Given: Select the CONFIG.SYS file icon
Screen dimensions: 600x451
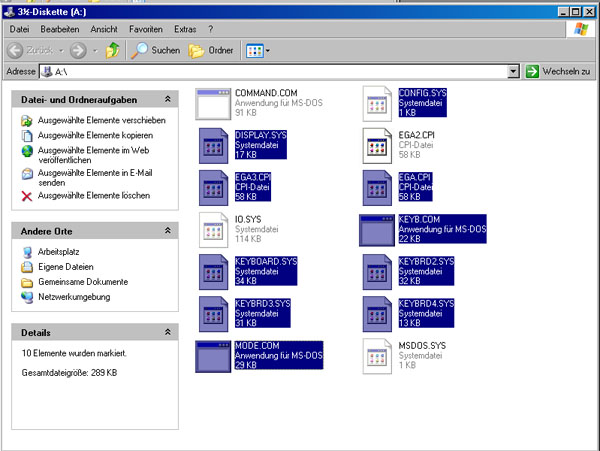Looking at the screenshot, I should [x=377, y=104].
